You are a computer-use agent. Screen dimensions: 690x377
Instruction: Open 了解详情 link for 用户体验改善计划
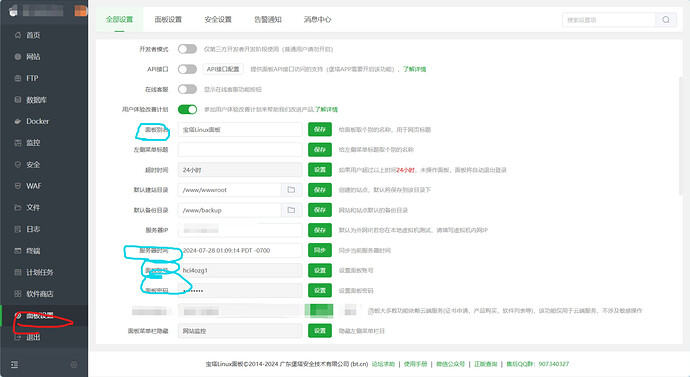326,110
